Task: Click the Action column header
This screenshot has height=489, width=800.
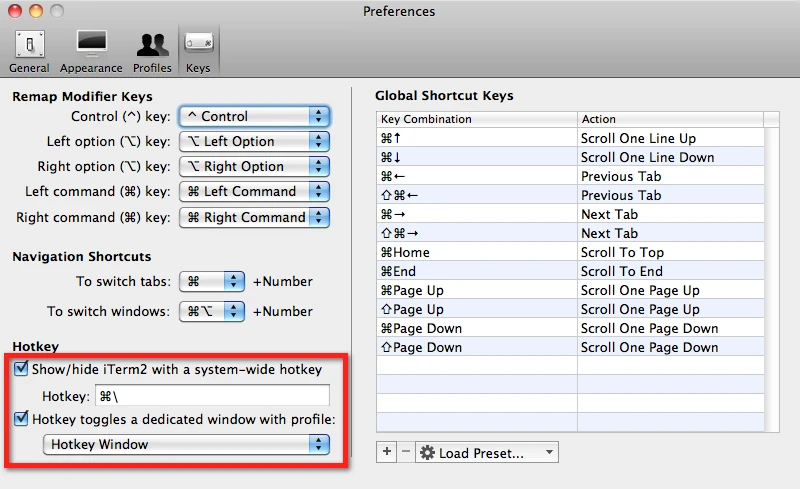Action: pyautogui.click(x=670, y=119)
